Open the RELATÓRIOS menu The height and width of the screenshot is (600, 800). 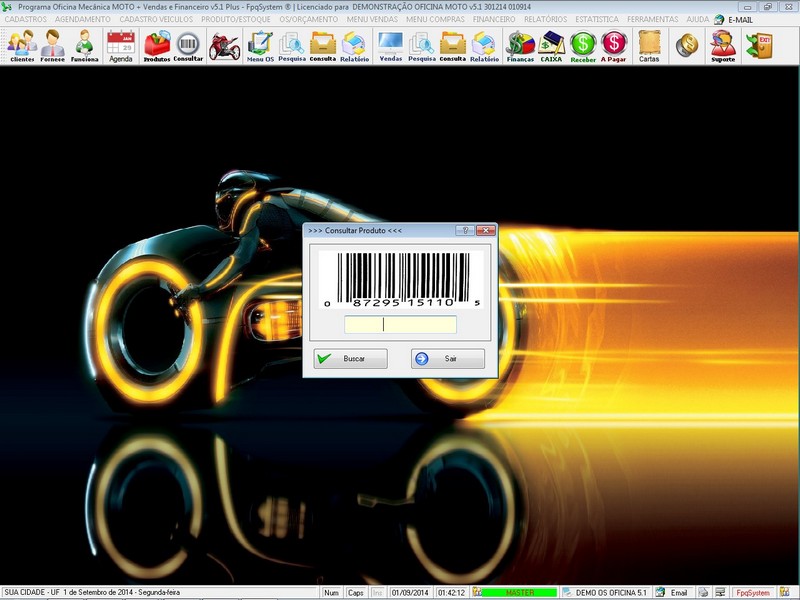click(x=546, y=19)
